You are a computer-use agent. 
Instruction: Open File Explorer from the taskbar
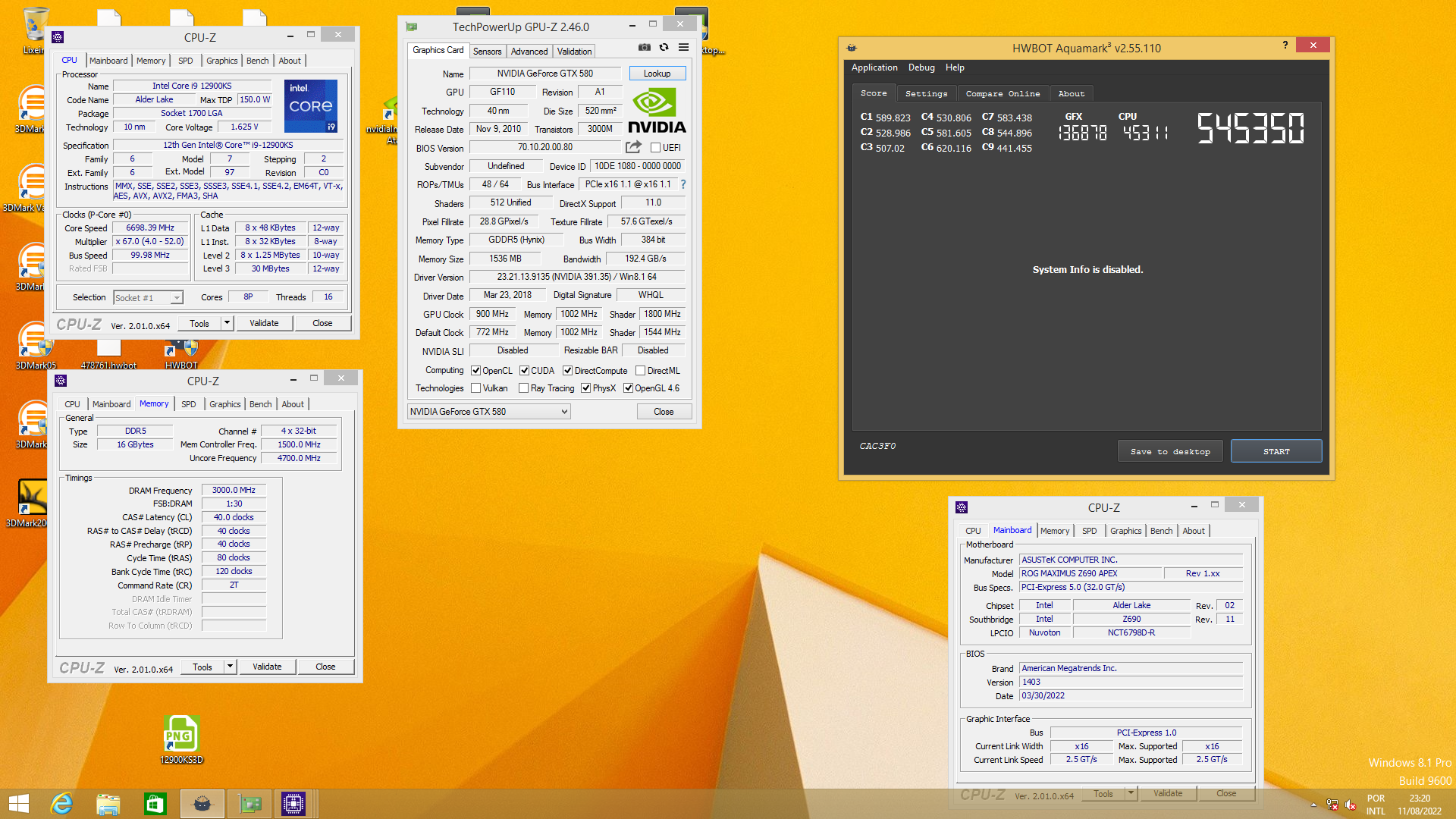click(x=108, y=804)
